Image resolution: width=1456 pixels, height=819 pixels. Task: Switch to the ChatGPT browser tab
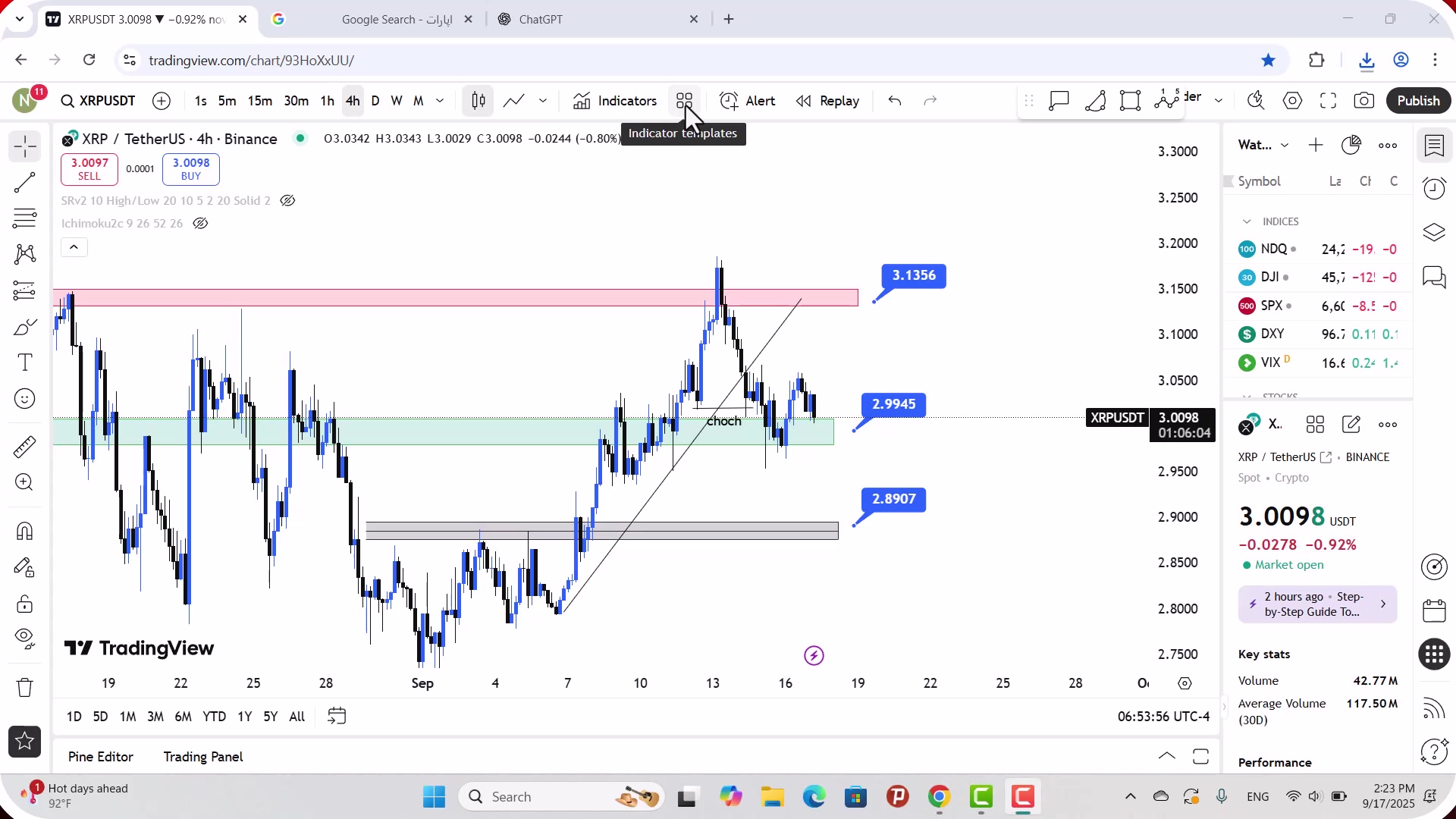pos(599,20)
